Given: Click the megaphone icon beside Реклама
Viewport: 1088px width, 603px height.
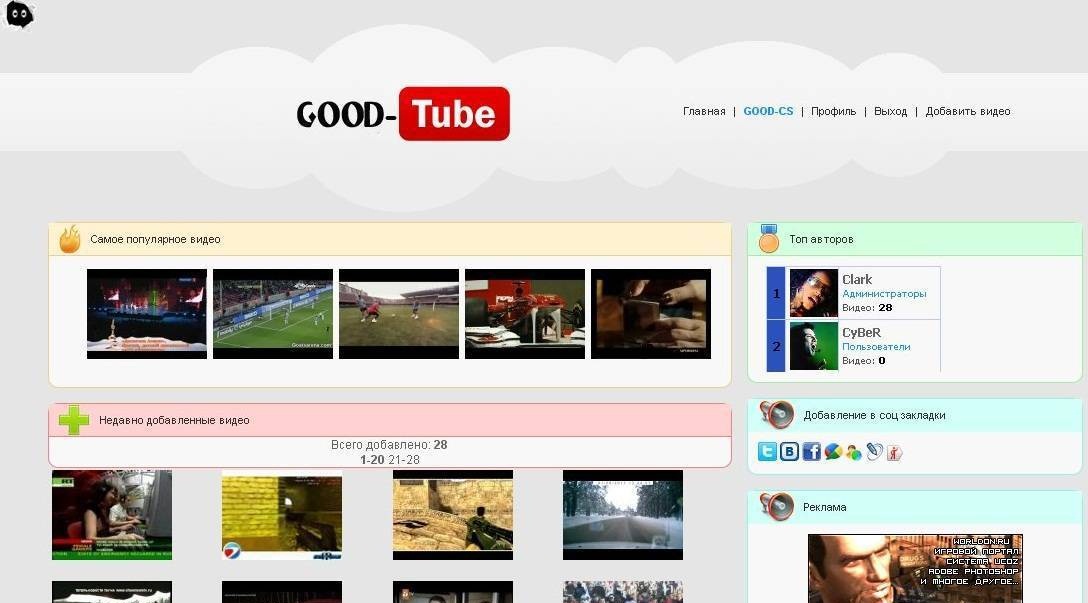Looking at the screenshot, I should pyautogui.click(x=776, y=507).
